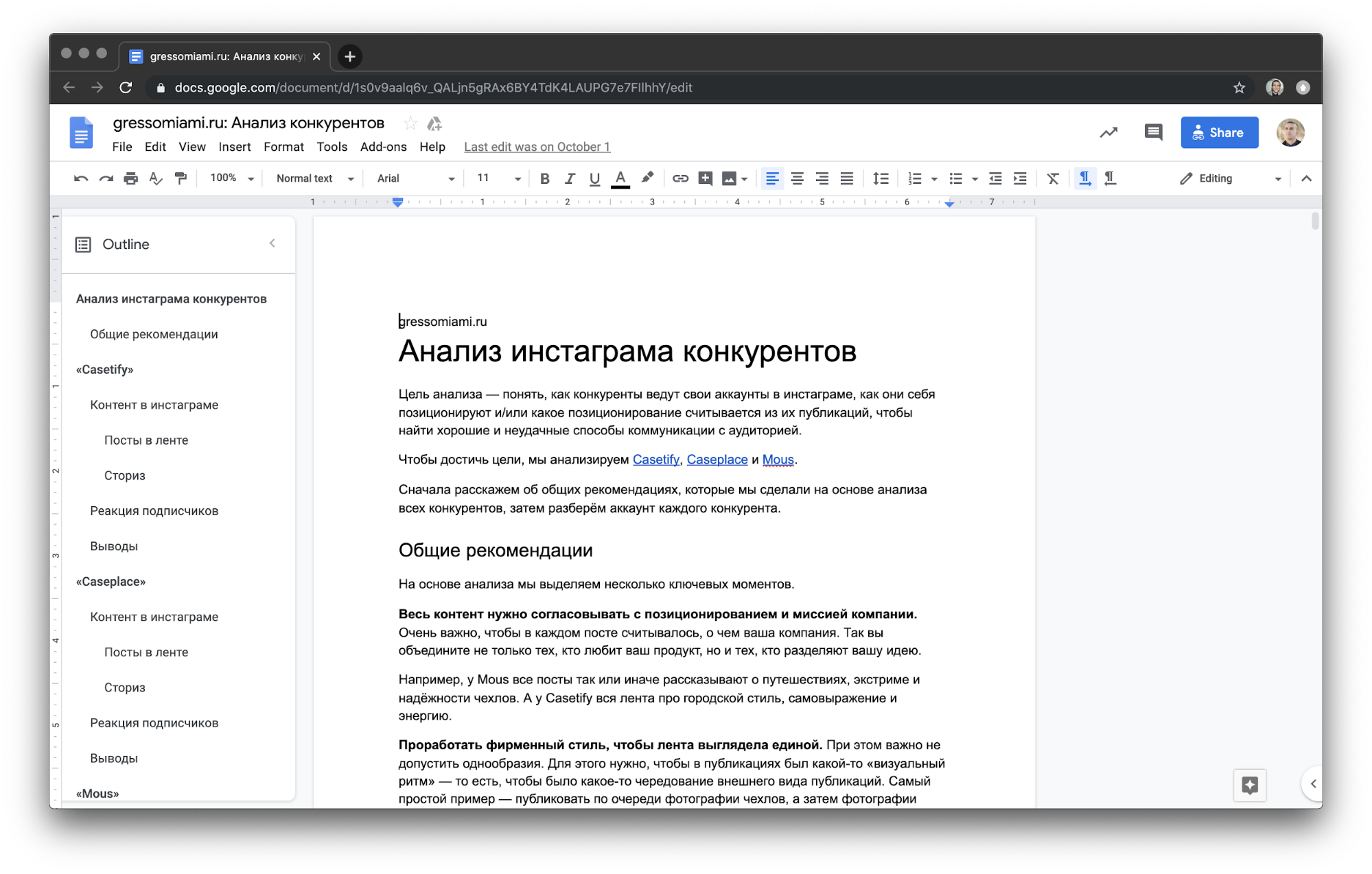Toggle italic formatting

[x=569, y=178]
